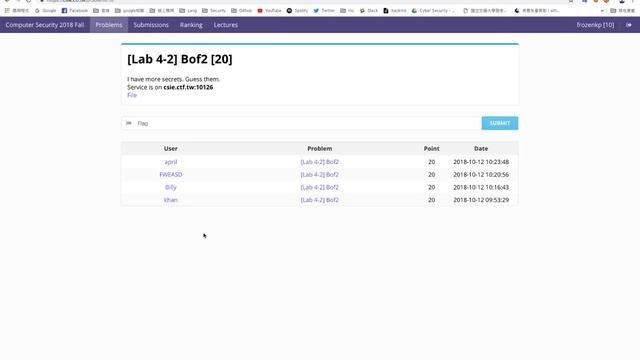
Task: Open Bof2 problem link in FWEASD's row
Action: point(320,175)
